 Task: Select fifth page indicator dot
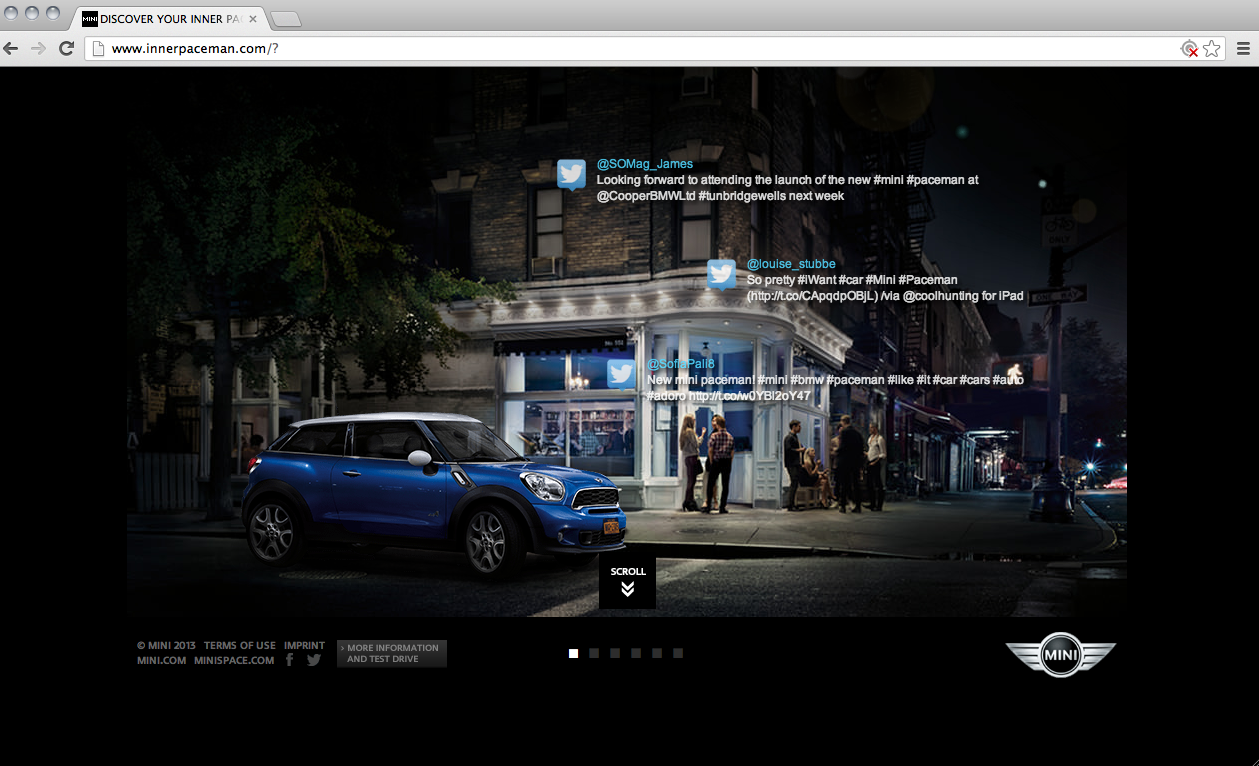657,653
